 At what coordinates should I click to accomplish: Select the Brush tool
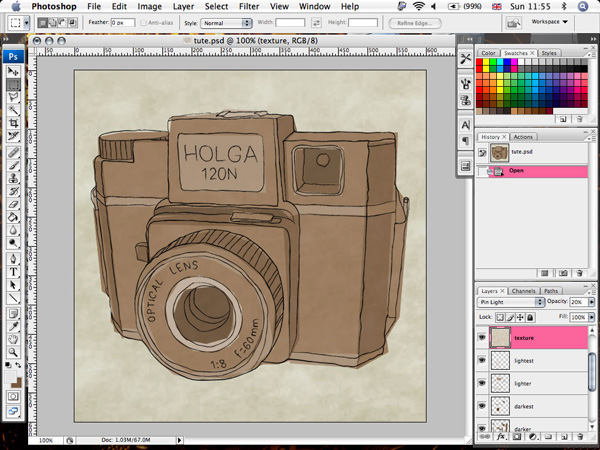(x=13, y=166)
